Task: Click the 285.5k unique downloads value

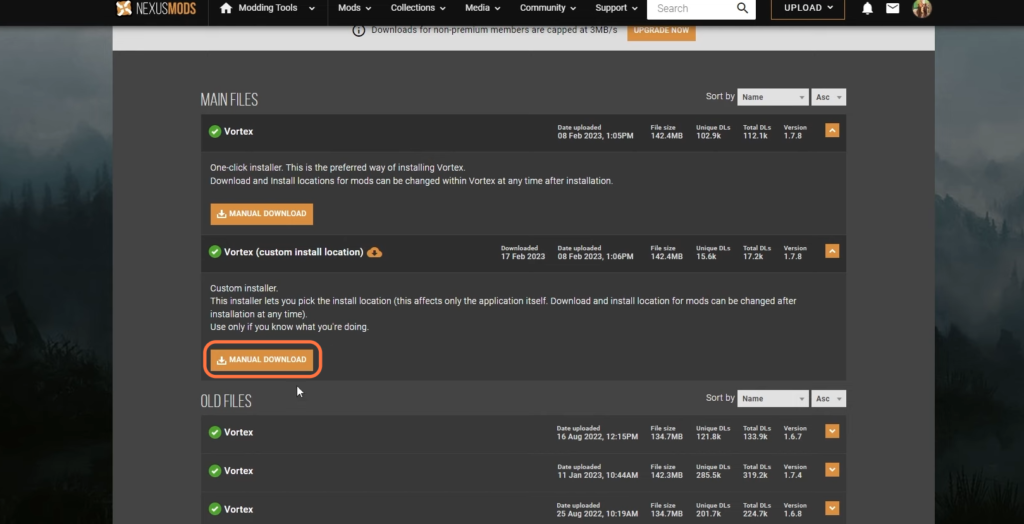Action: point(710,475)
